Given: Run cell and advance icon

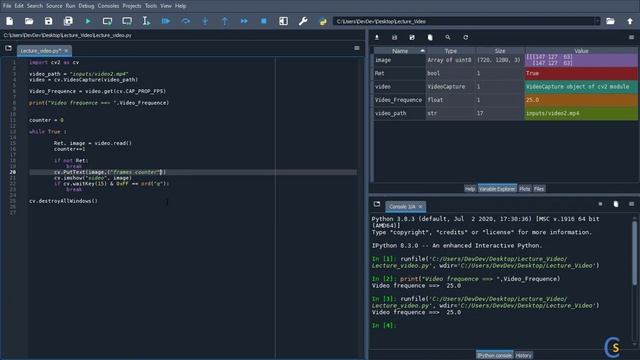Looking at the screenshot, I should (x=127, y=21).
